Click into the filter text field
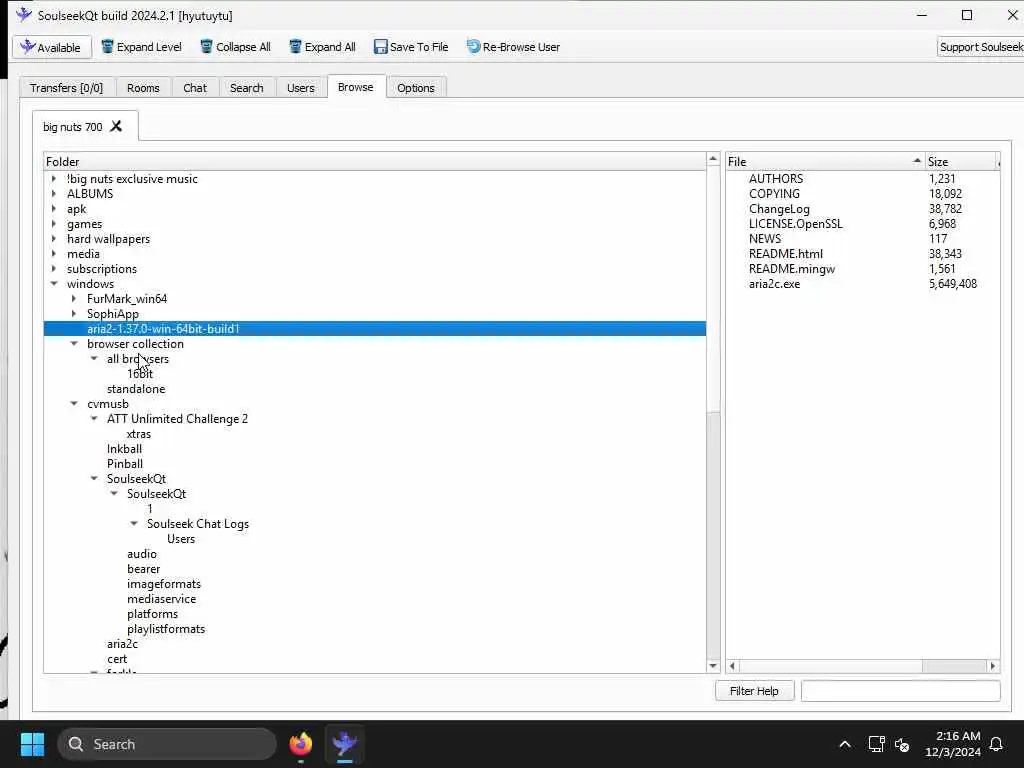The height and width of the screenshot is (768, 1024). (x=901, y=691)
